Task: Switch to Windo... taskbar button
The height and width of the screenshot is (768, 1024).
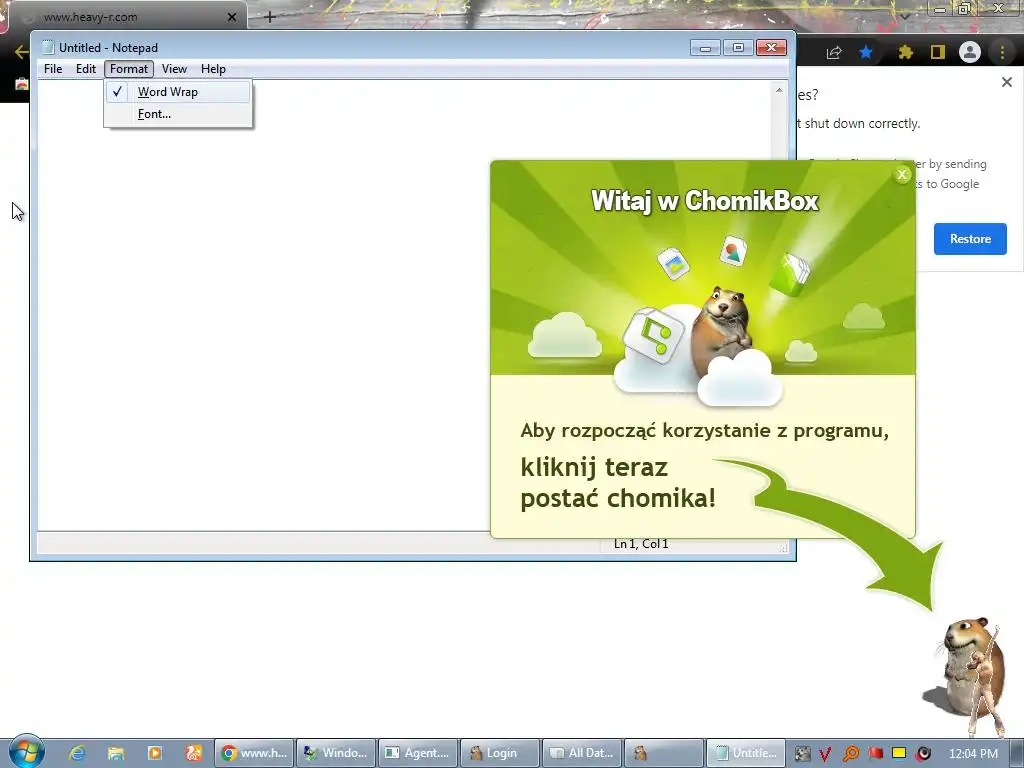Action: coord(336,753)
